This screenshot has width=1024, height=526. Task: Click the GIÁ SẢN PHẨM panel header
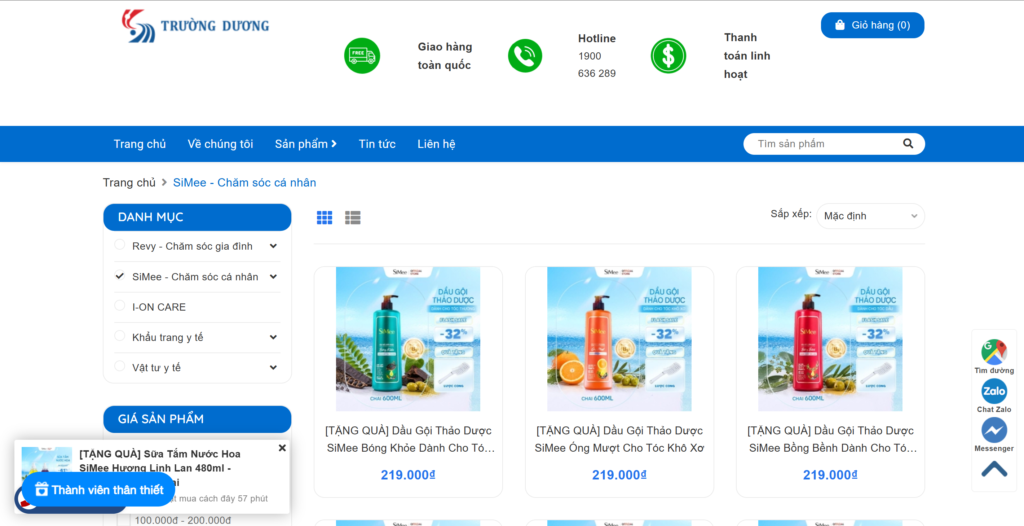click(x=197, y=419)
